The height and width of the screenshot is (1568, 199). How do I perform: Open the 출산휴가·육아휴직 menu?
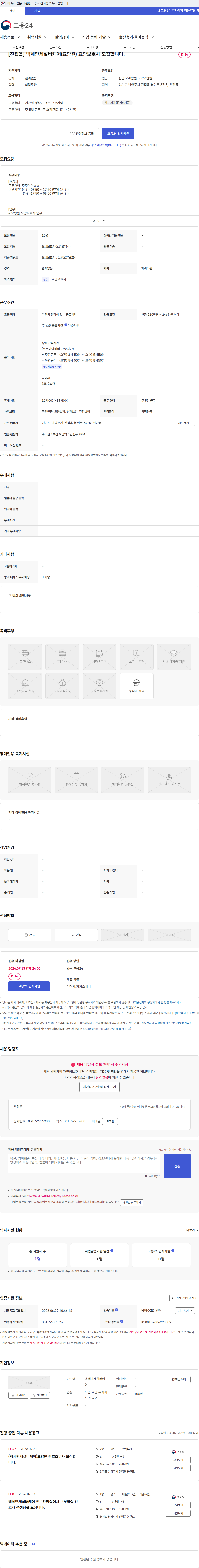click(x=136, y=37)
